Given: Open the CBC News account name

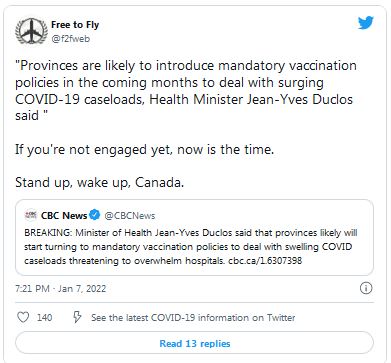Looking at the screenshot, I should [x=64, y=215].
